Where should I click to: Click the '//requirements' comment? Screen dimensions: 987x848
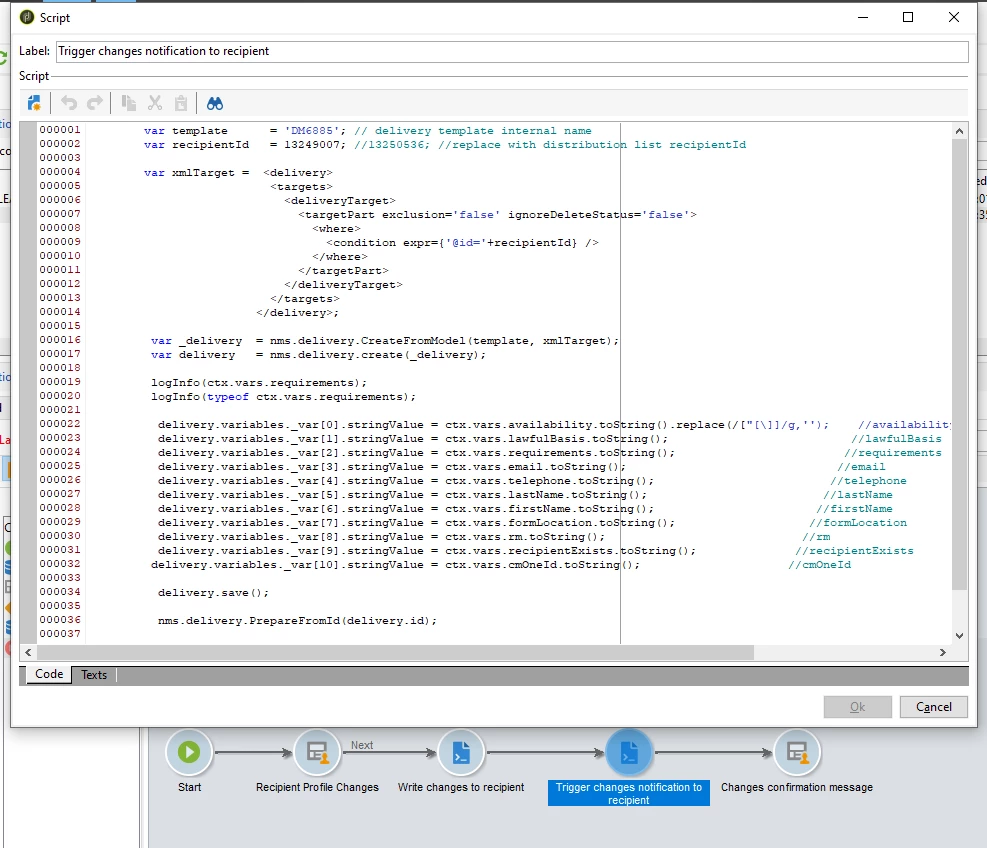click(893, 453)
